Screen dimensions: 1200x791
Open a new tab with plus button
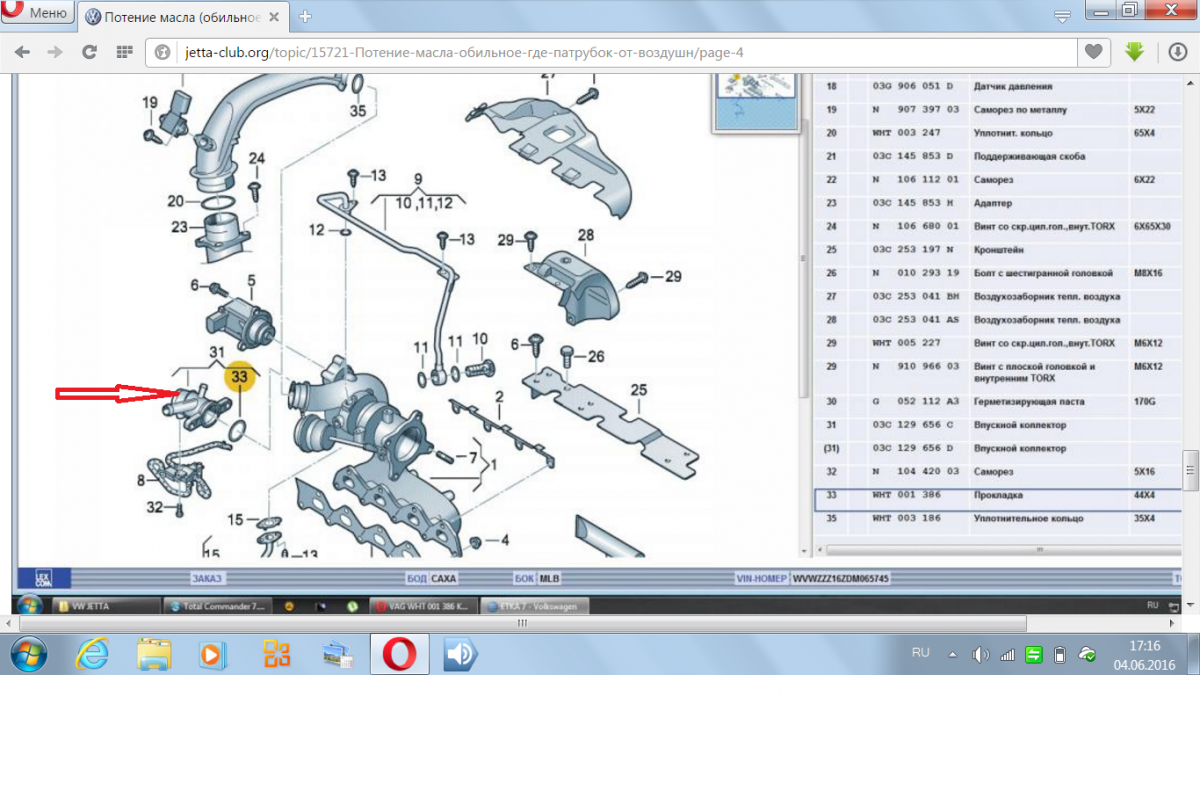[305, 17]
